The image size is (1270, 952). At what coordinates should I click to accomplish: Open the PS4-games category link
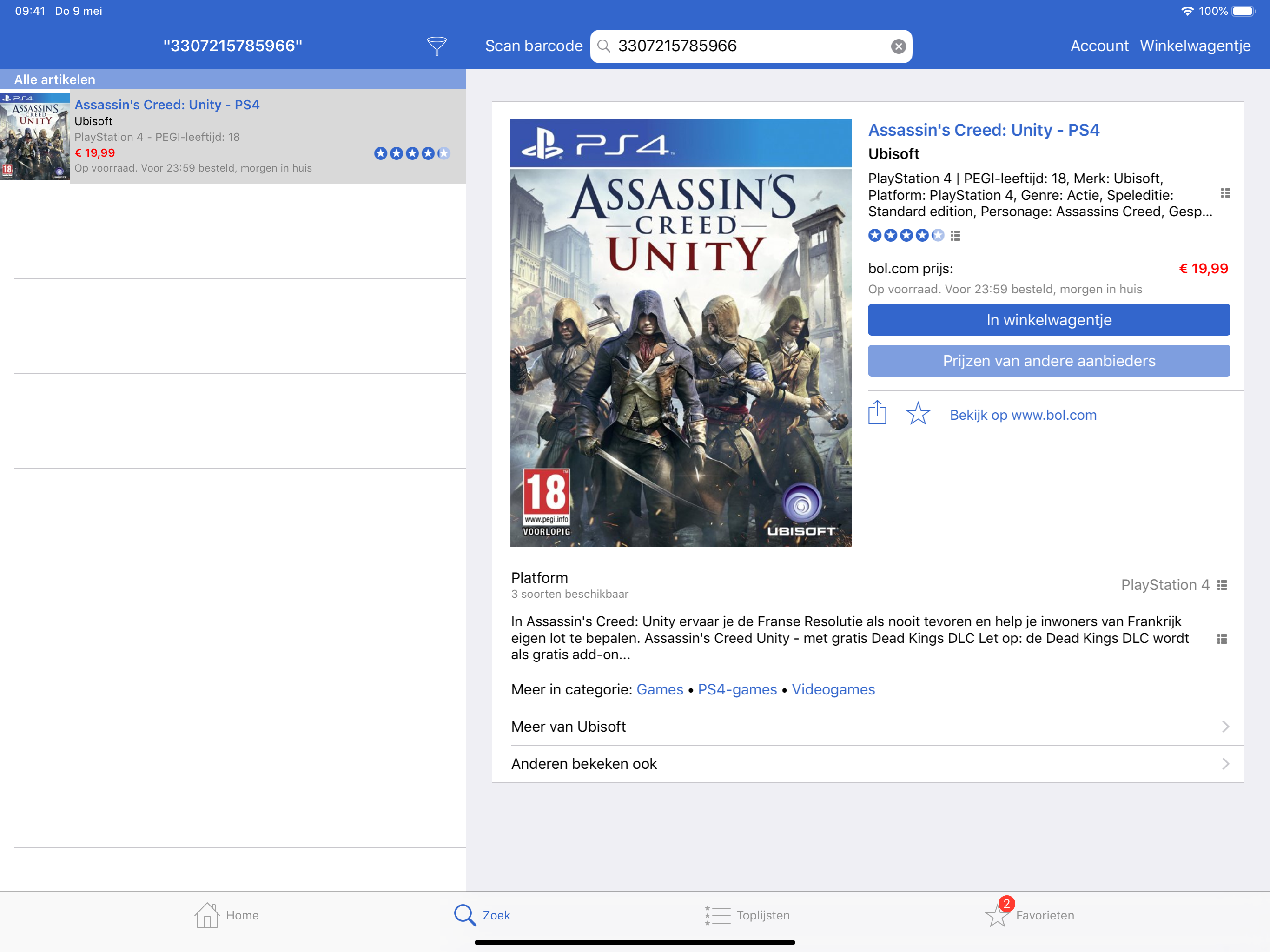click(x=737, y=689)
